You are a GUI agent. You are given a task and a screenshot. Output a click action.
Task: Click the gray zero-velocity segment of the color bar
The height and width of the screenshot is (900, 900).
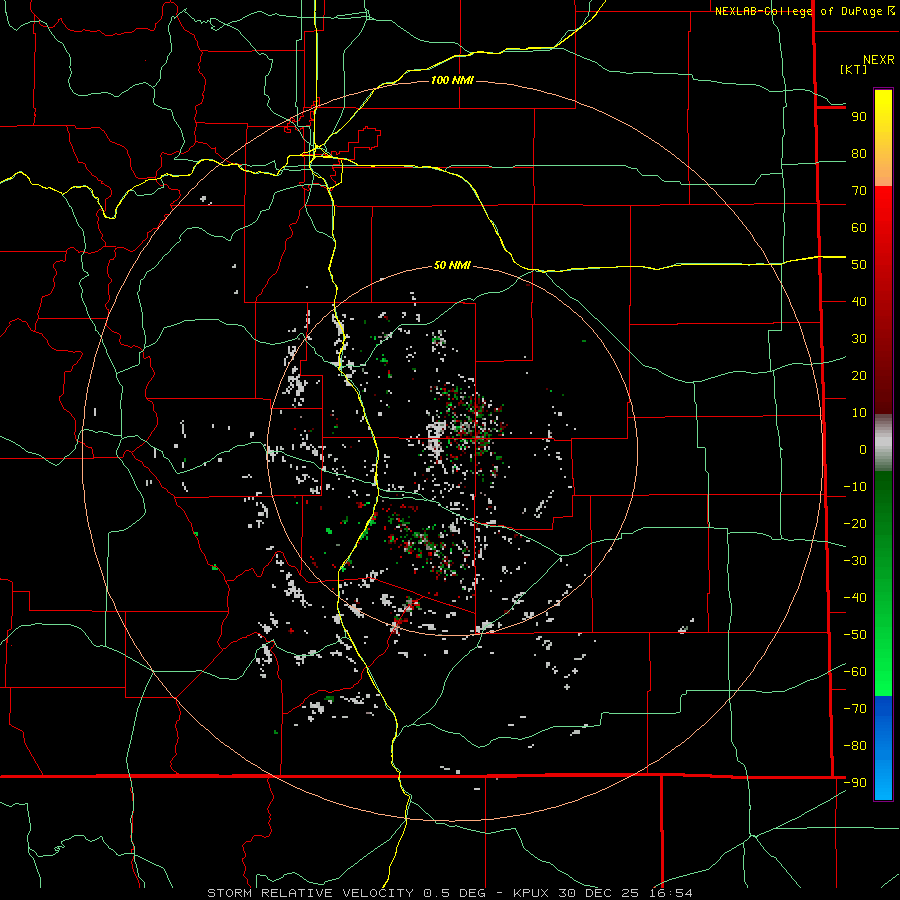tap(883, 443)
